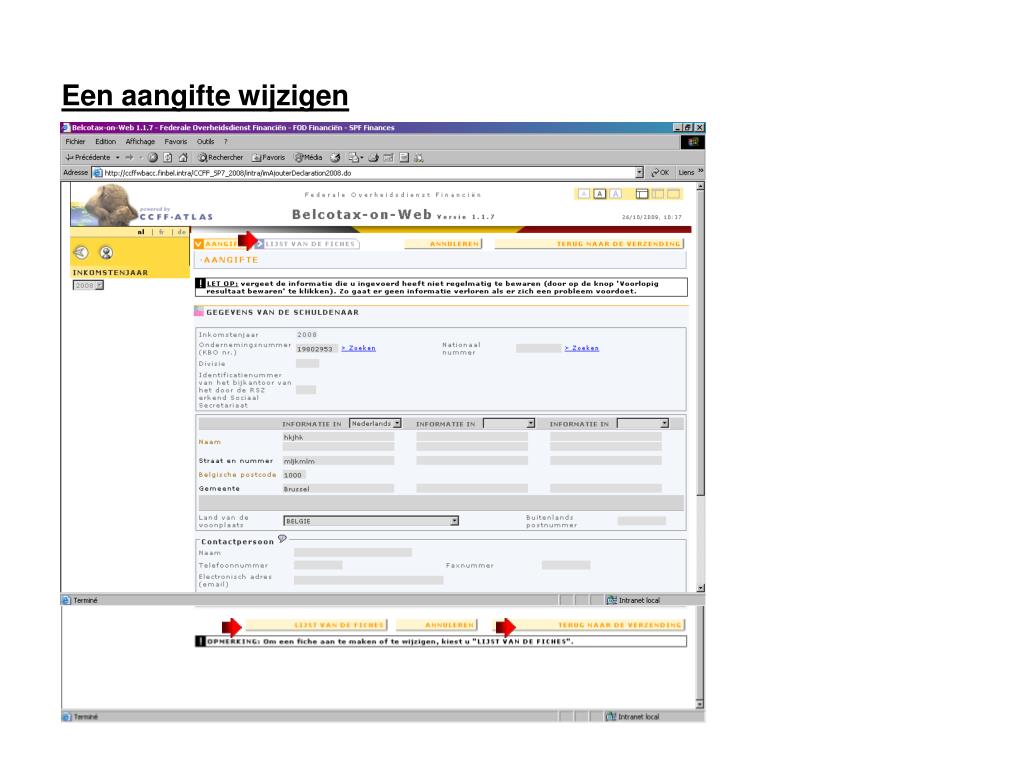Viewport: 1024px width, 768px height.
Task: Switch language to fr
Action: (161, 232)
